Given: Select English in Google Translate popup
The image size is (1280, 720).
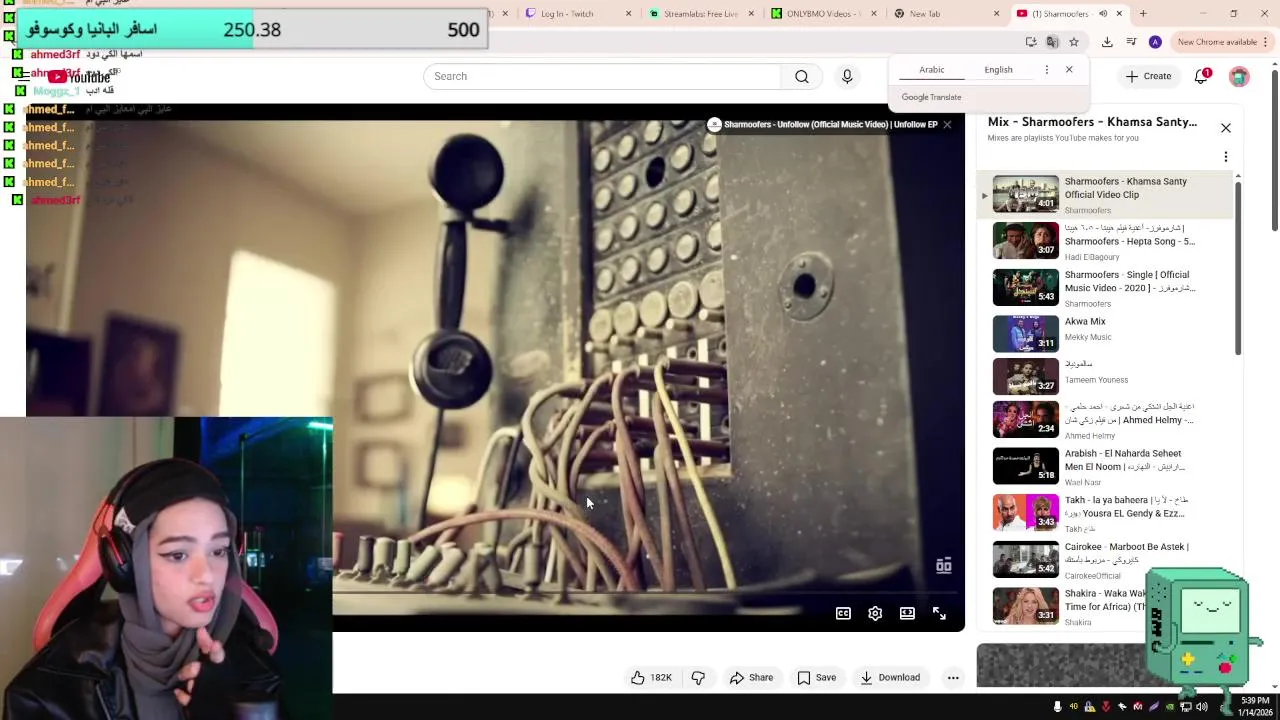Looking at the screenshot, I should (x=998, y=70).
